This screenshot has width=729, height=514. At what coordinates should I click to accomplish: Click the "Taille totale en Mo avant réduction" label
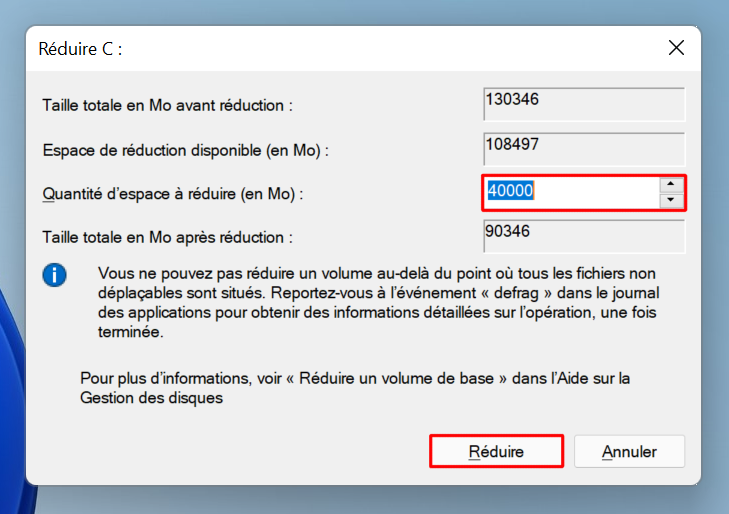click(x=167, y=105)
